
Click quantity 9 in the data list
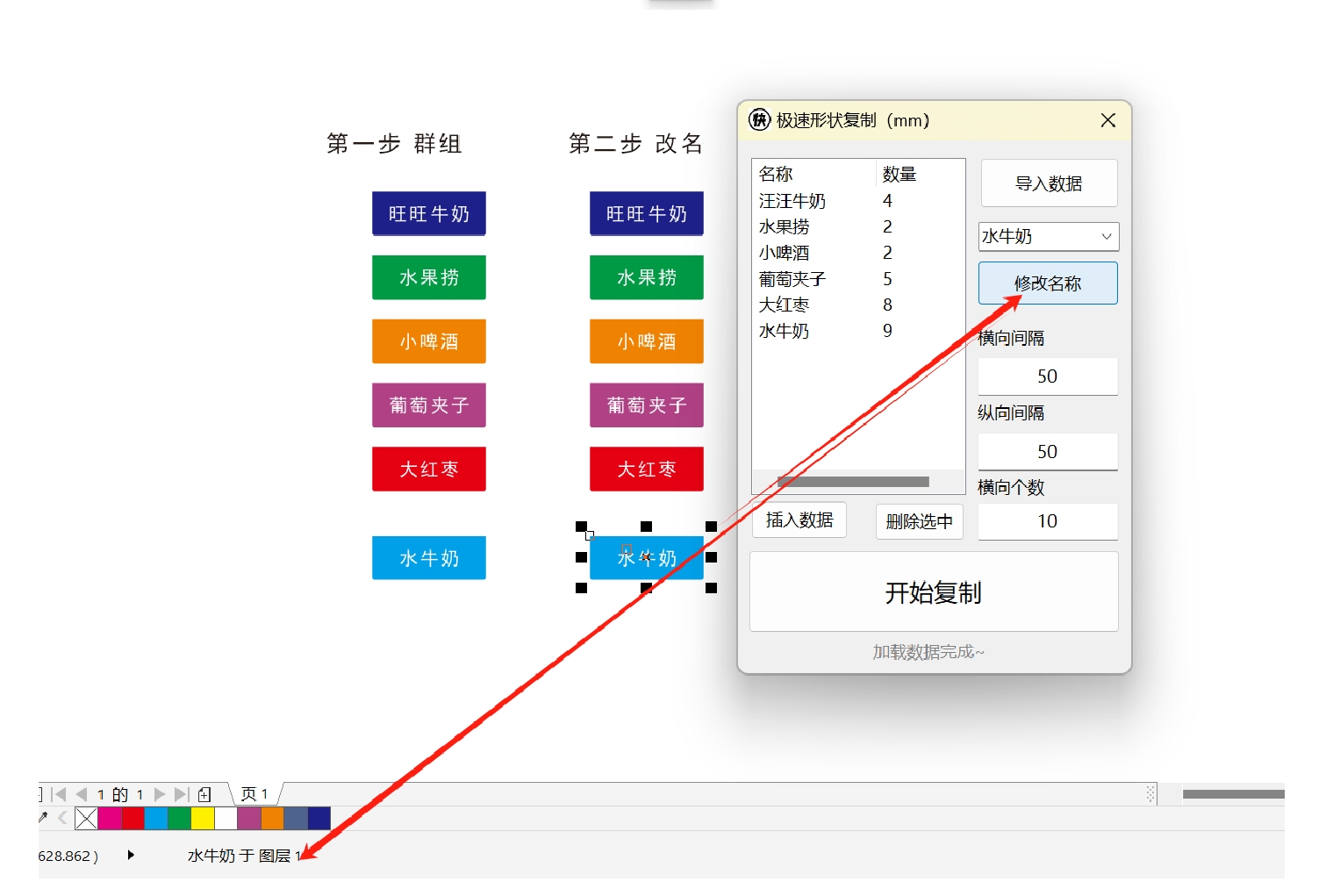887,331
